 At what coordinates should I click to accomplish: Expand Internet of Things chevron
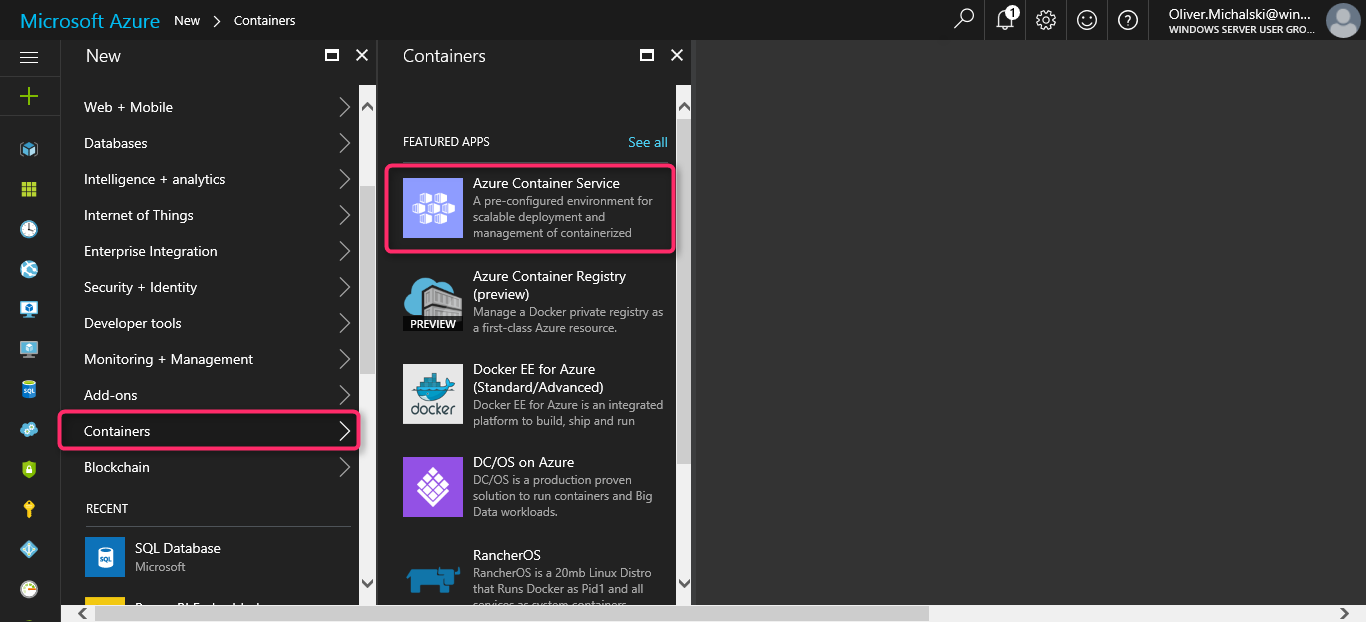pos(345,215)
